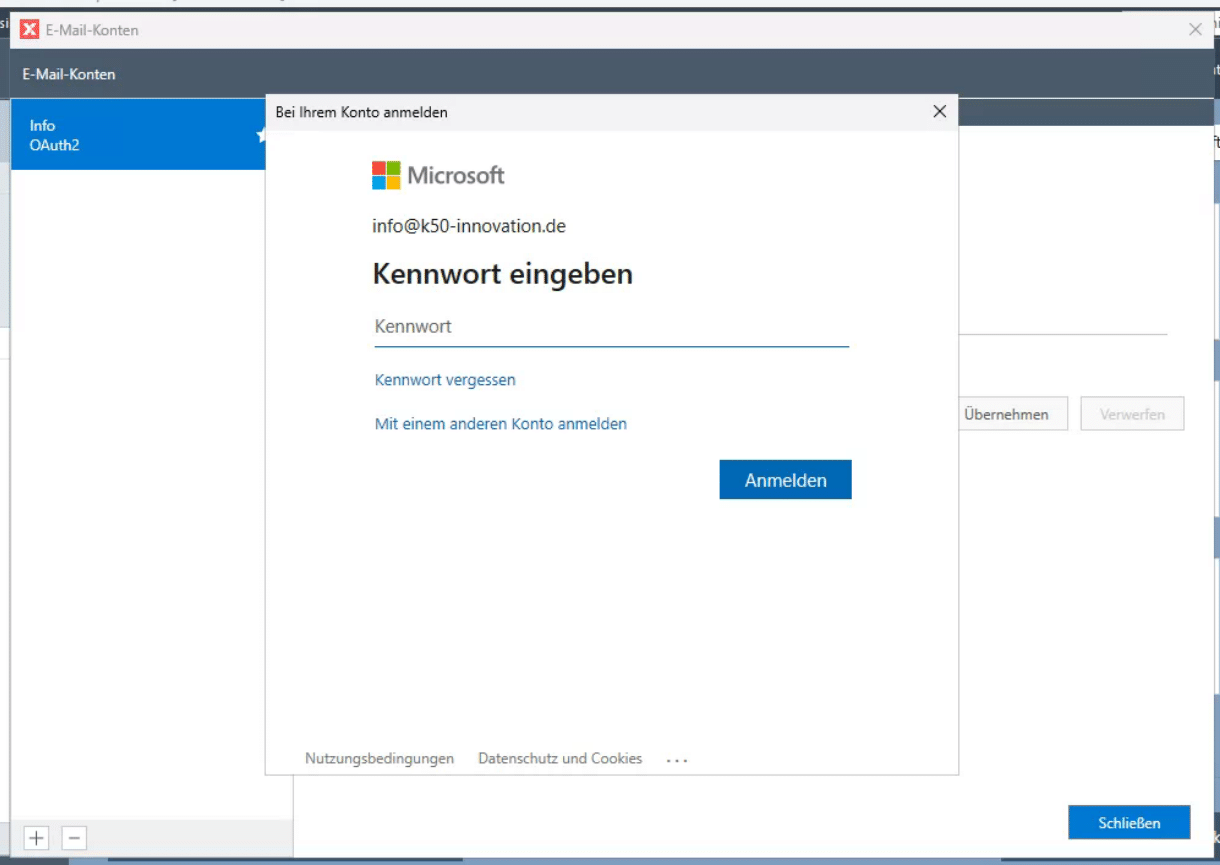1220x865 pixels.
Task: Open the three-dots more options in footer
Action: coord(677,760)
